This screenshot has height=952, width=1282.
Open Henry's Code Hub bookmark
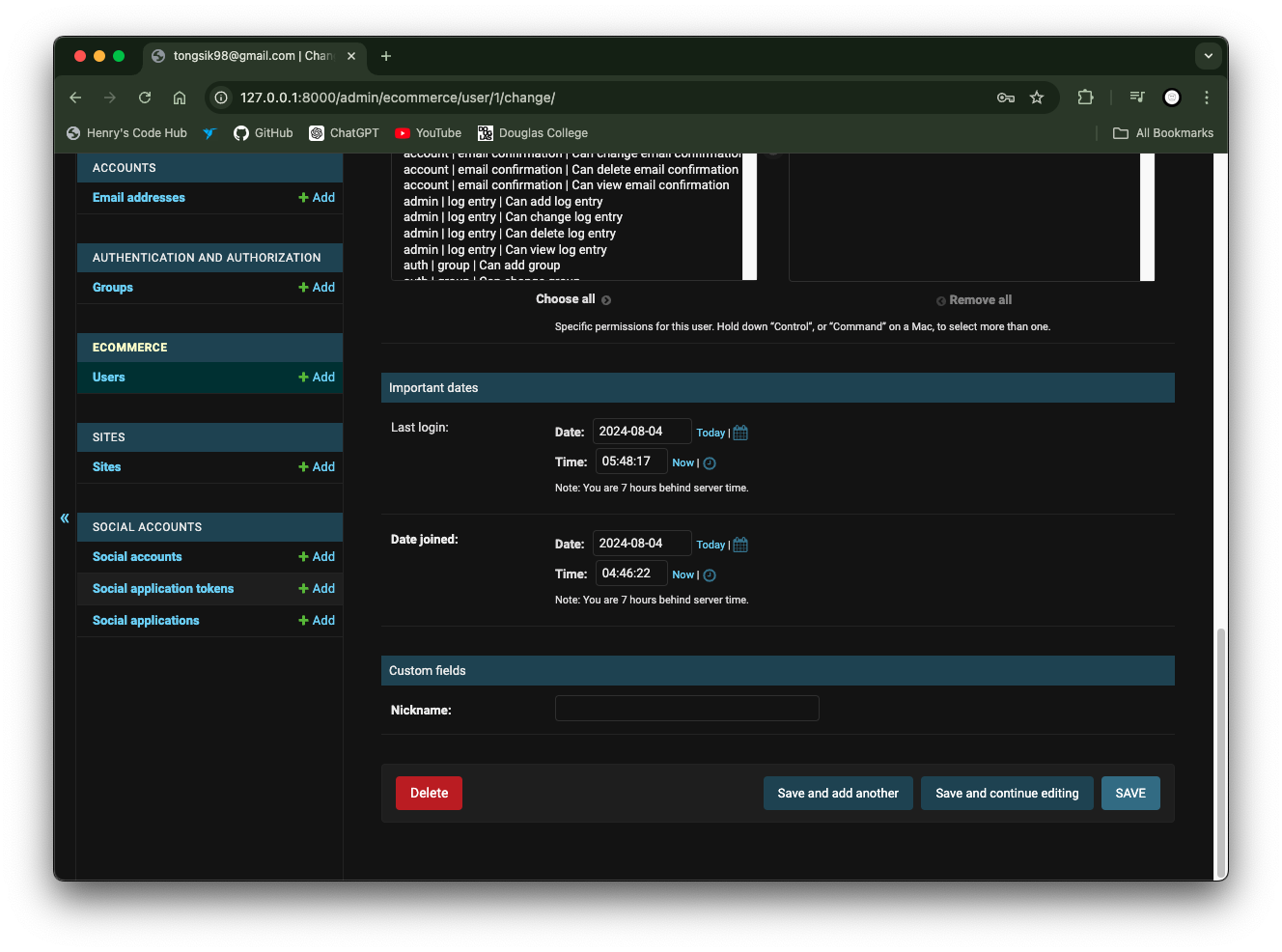click(x=126, y=133)
